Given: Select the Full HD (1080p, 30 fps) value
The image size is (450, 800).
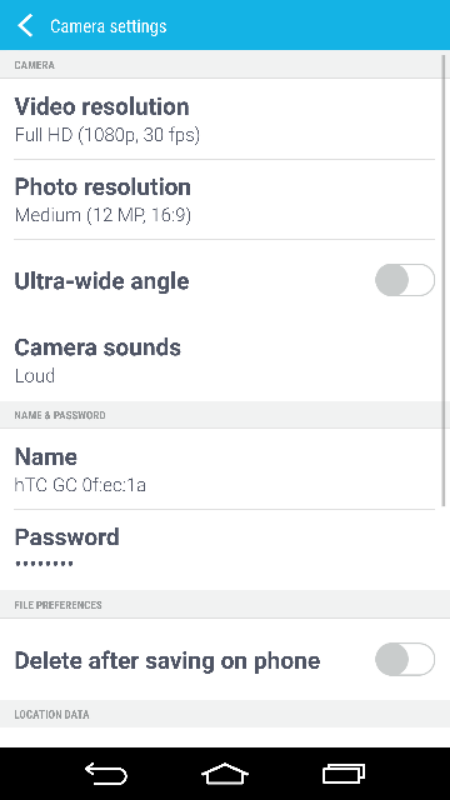Looking at the screenshot, I should tap(107, 135).
